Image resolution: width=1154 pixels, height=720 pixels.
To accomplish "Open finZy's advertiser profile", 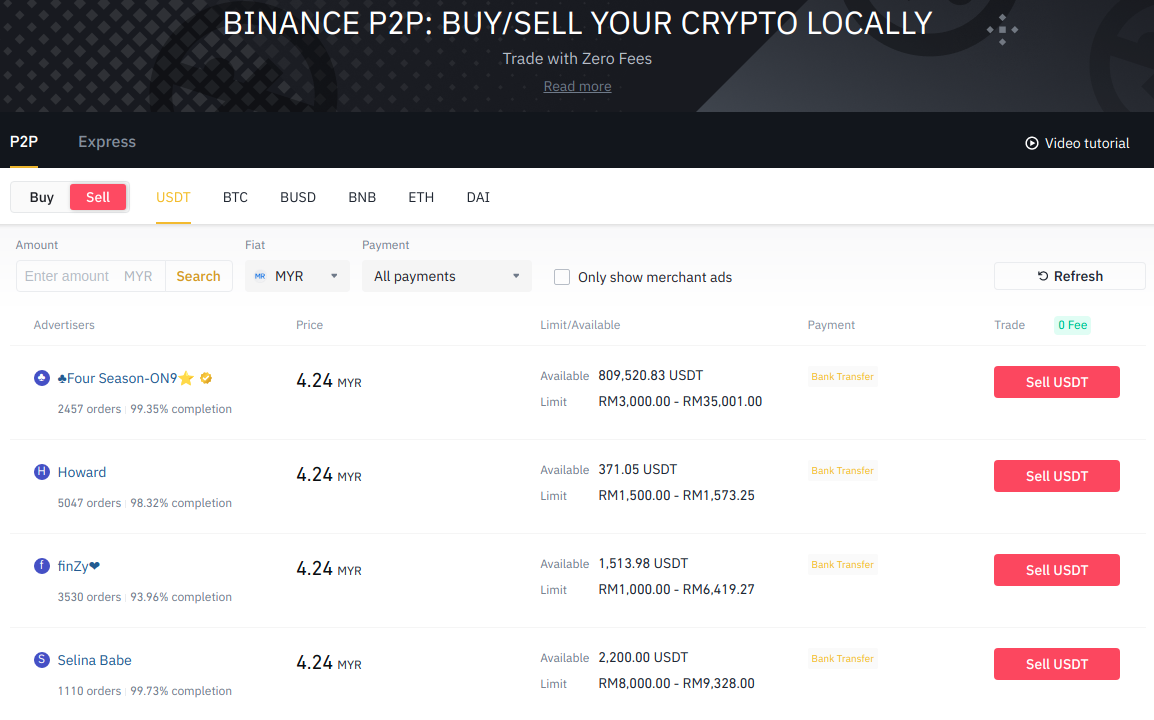I will coord(79,566).
